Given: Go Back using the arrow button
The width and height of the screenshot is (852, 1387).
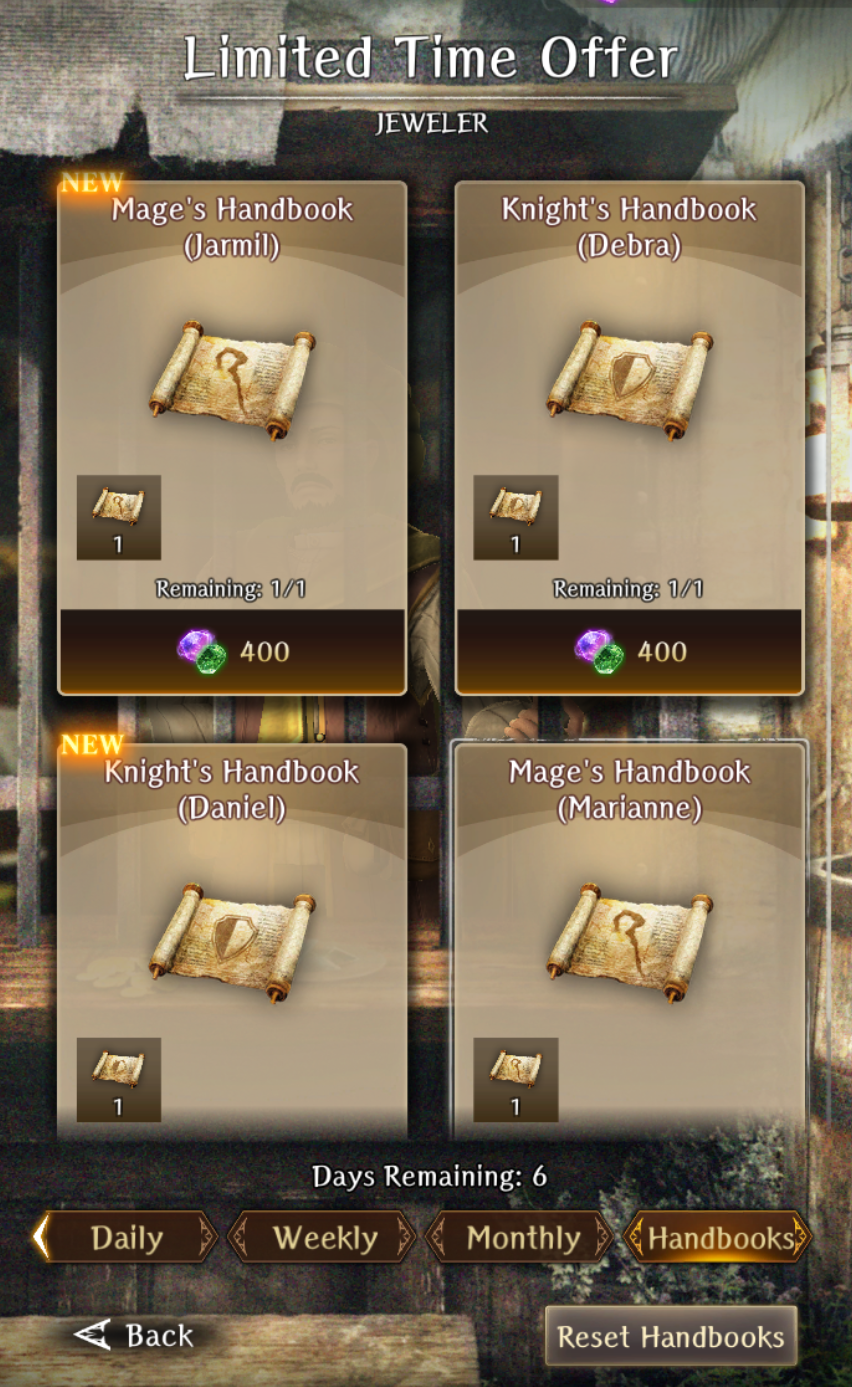Looking at the screenshot, I should [x=134, y=1335].
